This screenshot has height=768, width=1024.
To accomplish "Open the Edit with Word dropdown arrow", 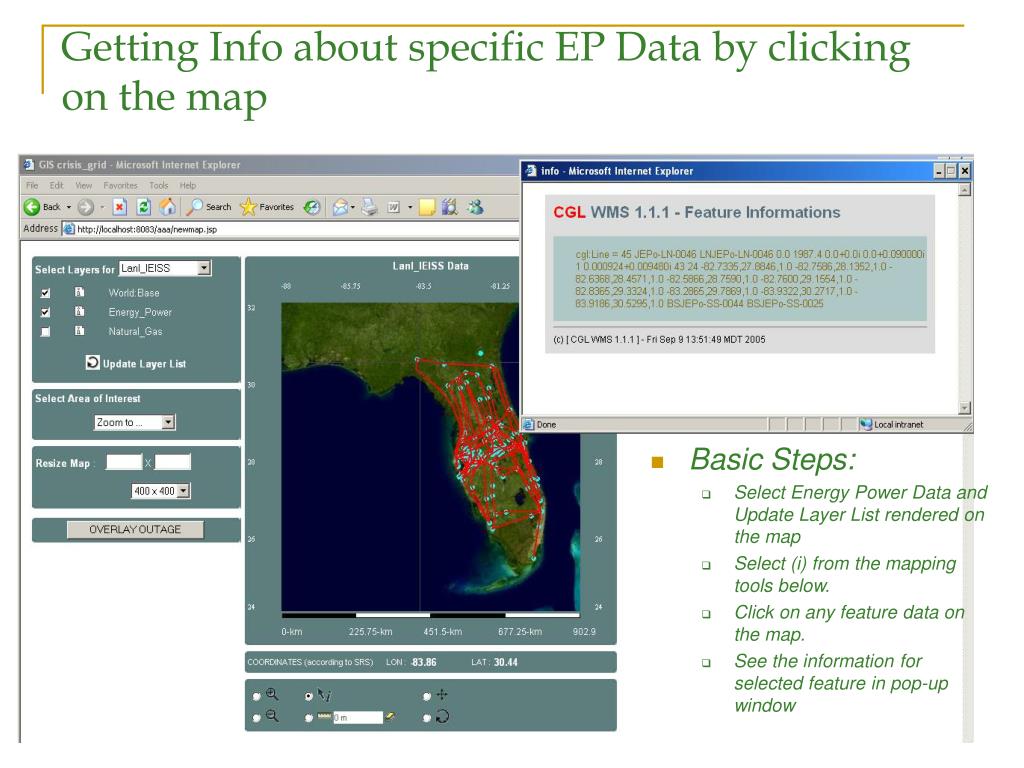I will [410, 208].
